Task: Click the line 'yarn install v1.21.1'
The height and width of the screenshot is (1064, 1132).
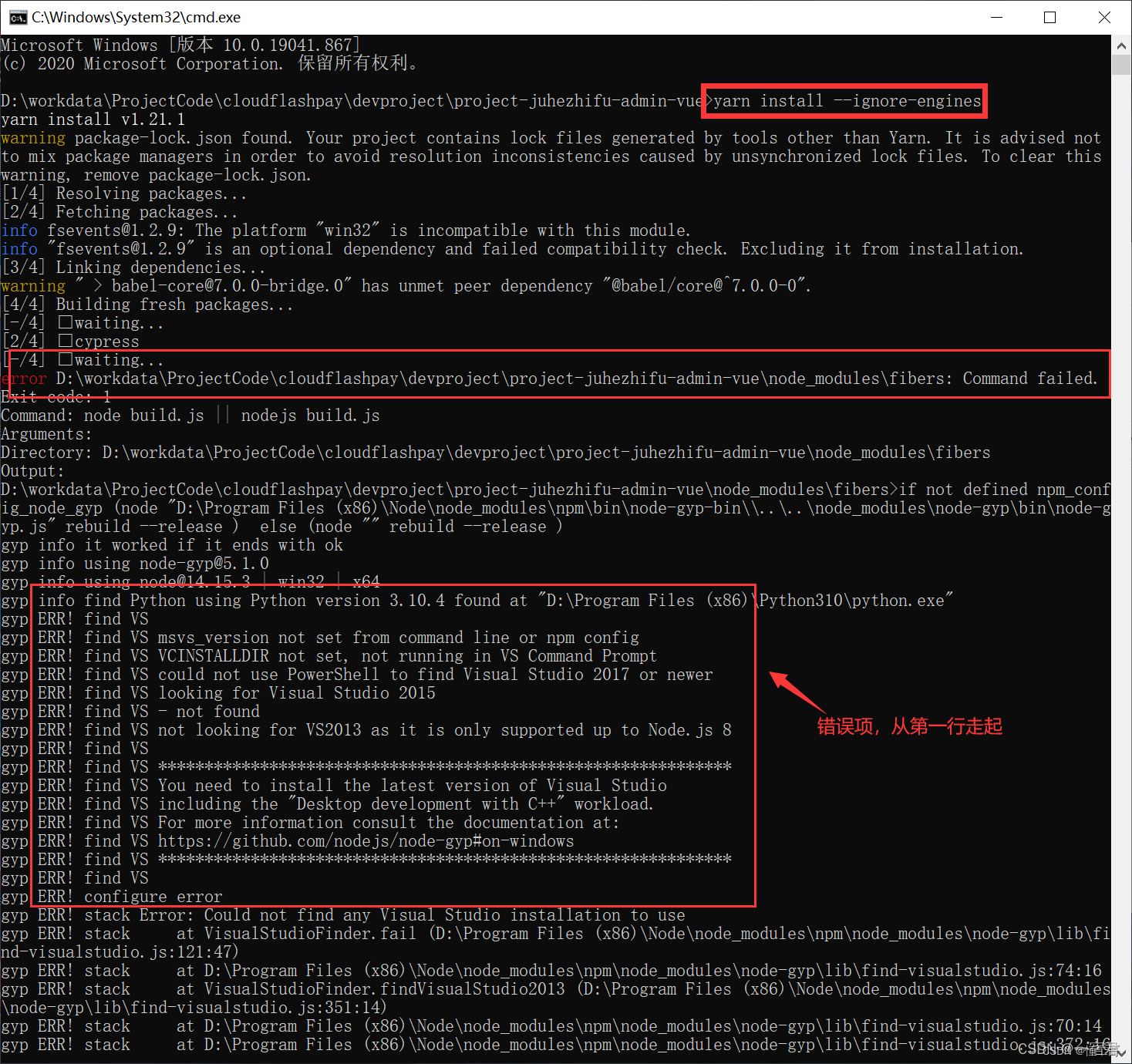Action: pyautogui.click(x=93, y=120)
